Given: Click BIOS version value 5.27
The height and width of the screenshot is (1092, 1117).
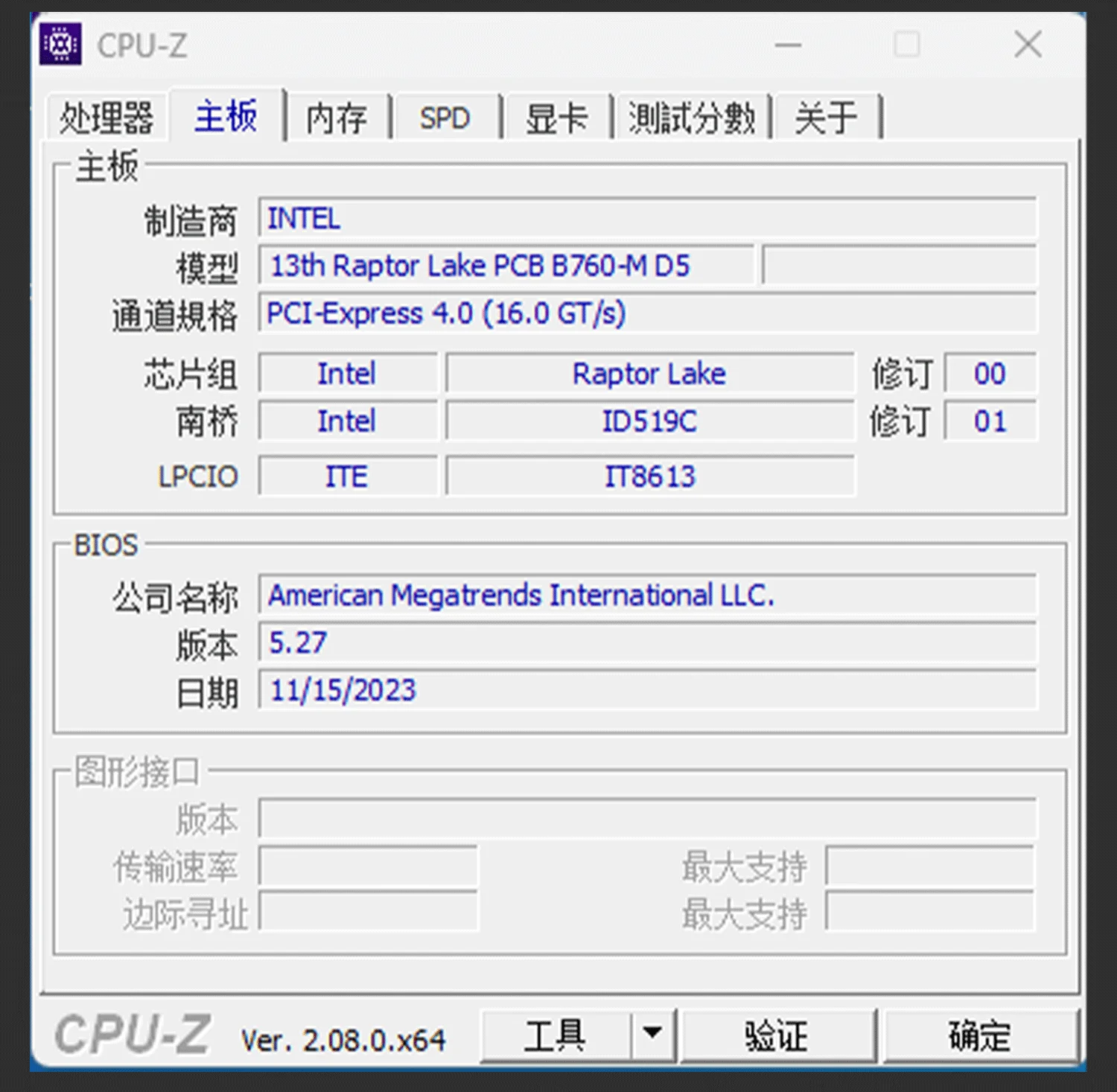Looking at the screenshot, I should (x=647, y=643).
